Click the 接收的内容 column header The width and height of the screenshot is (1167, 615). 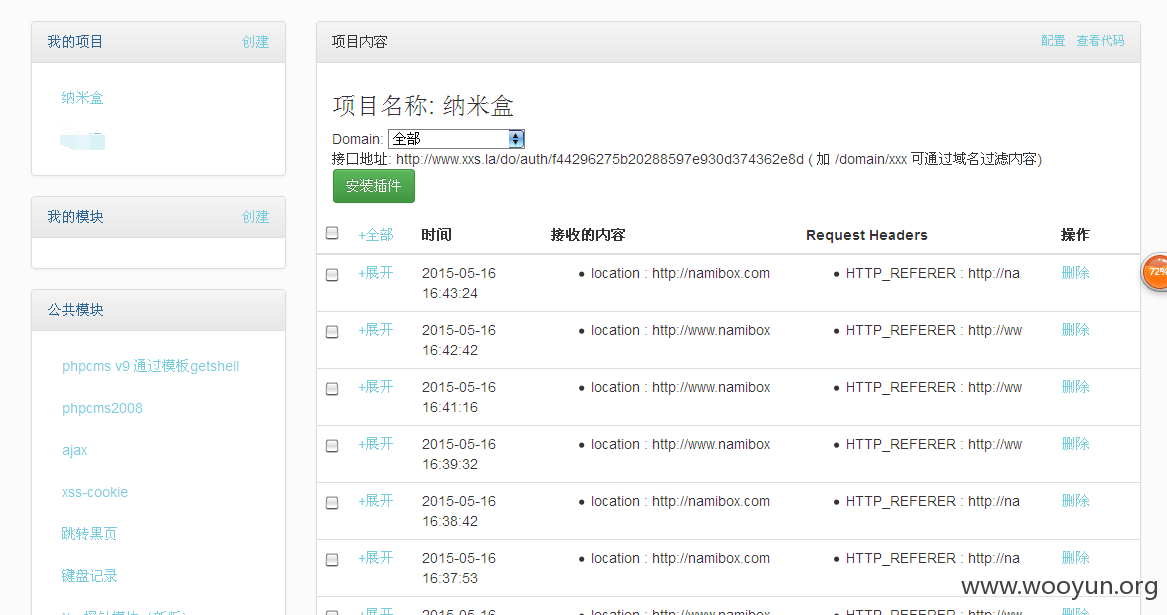point(588,235)
